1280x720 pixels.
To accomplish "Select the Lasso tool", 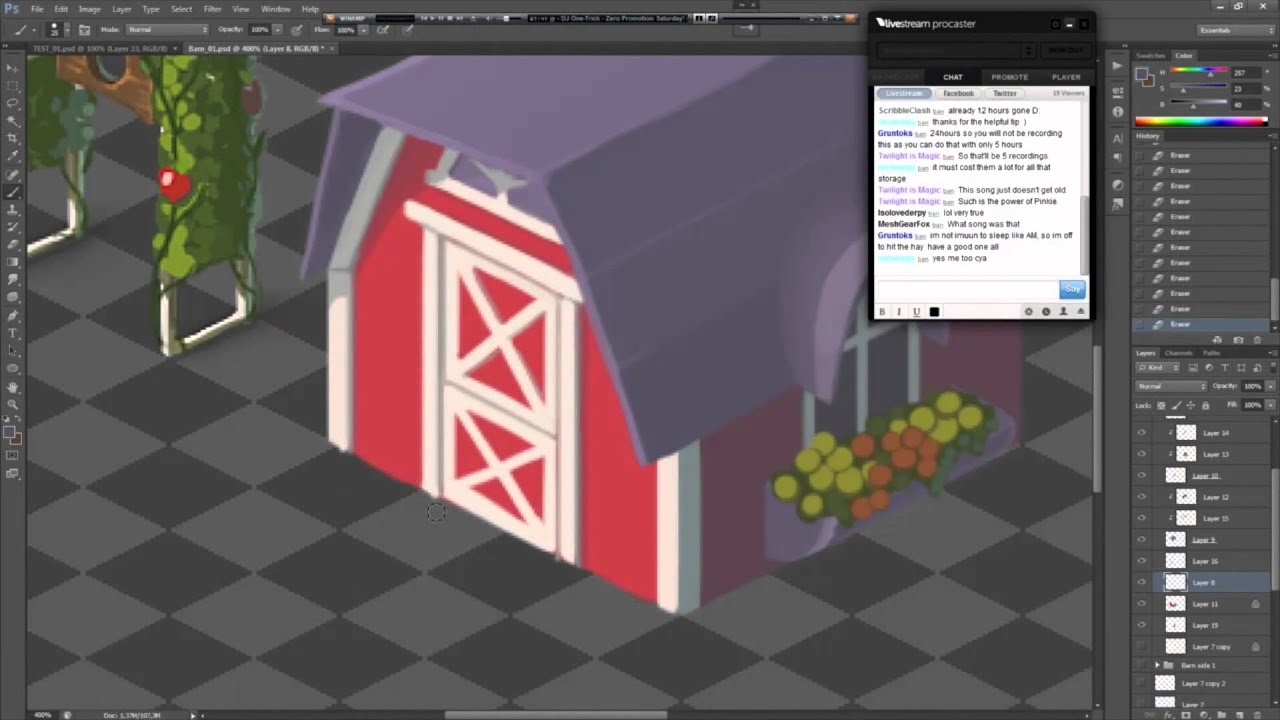I will click(x=13, y=103).
